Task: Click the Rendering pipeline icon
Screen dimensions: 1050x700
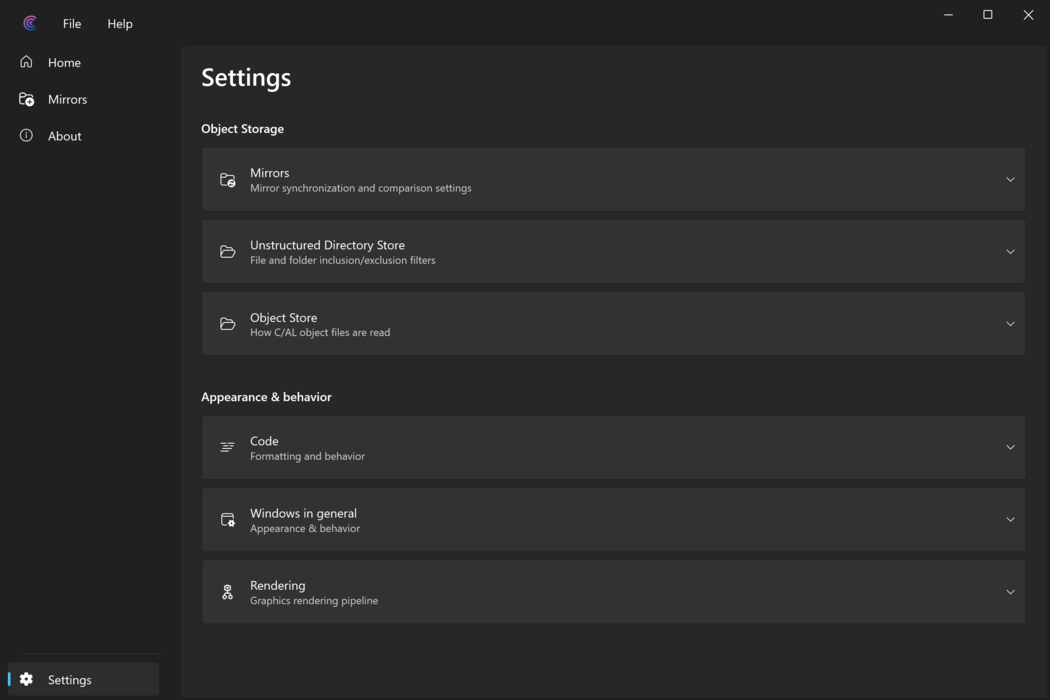Action: [x=228, y=592]
